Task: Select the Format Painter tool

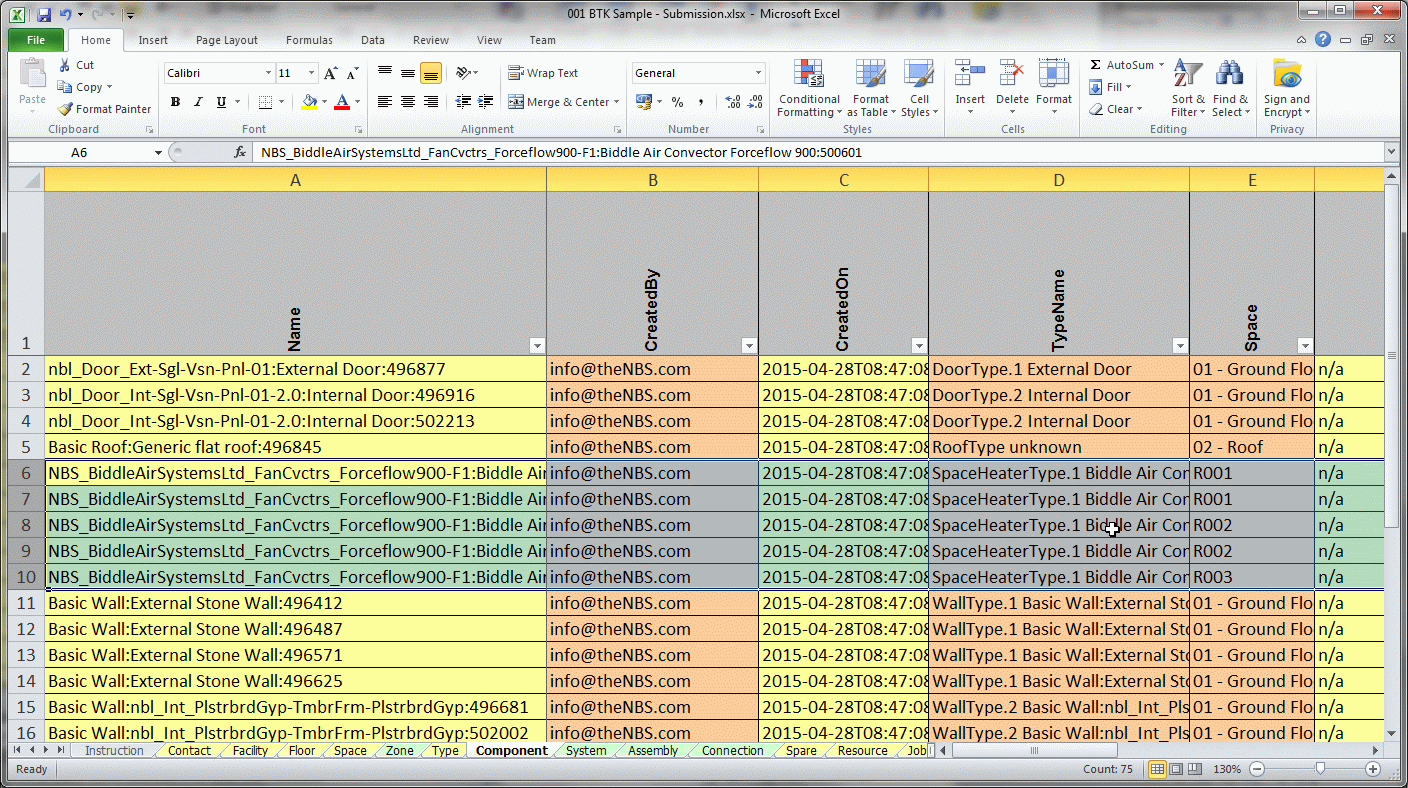Action: click(x=104, y=109)
